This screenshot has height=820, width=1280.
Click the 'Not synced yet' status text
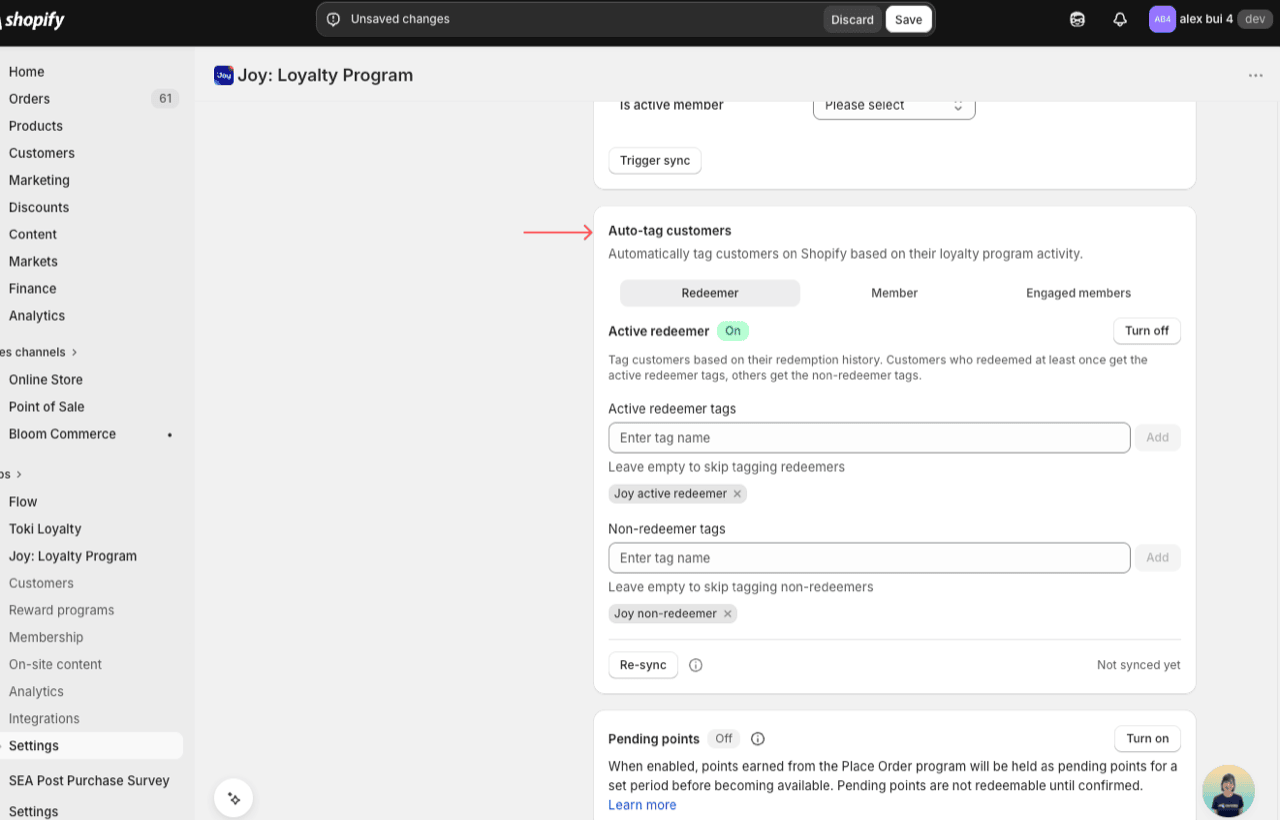point(1139,665)
